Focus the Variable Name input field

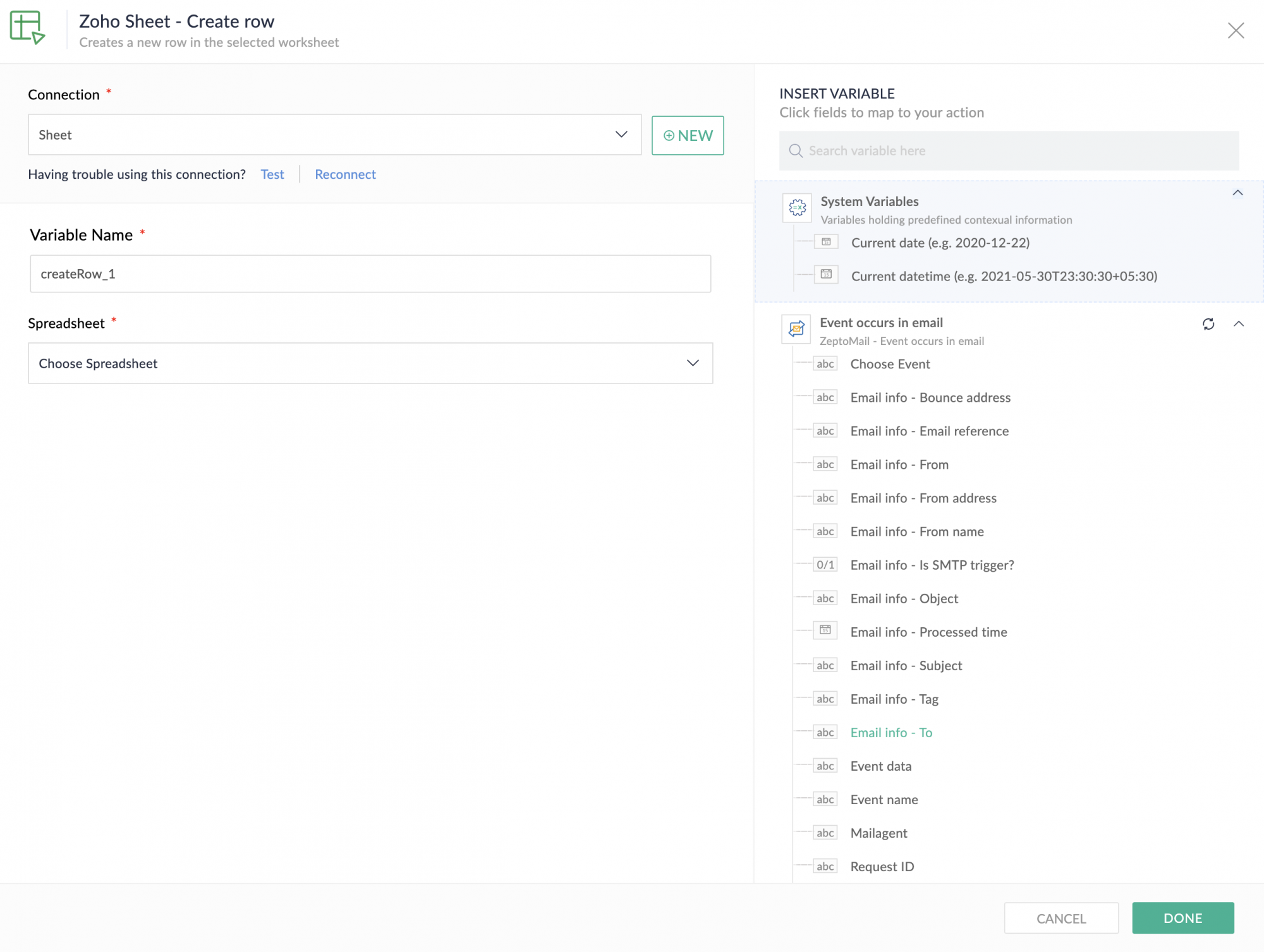tap(370, 274)
